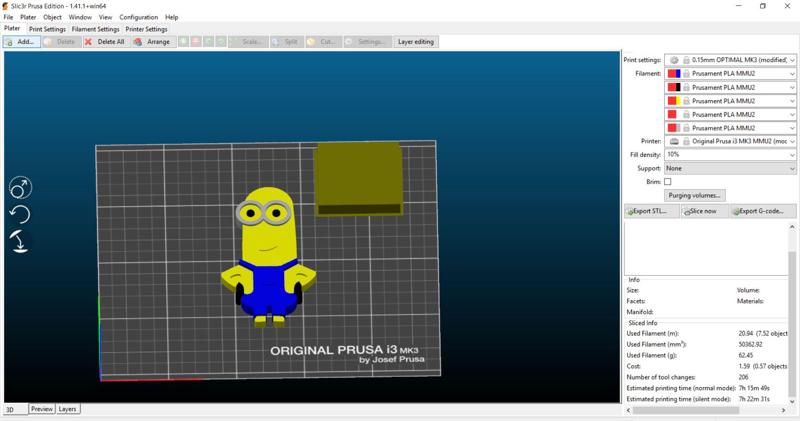Click lock icon beside red-black filament
The width and height of the screenshot is (800, 421).
click(686, 87)
